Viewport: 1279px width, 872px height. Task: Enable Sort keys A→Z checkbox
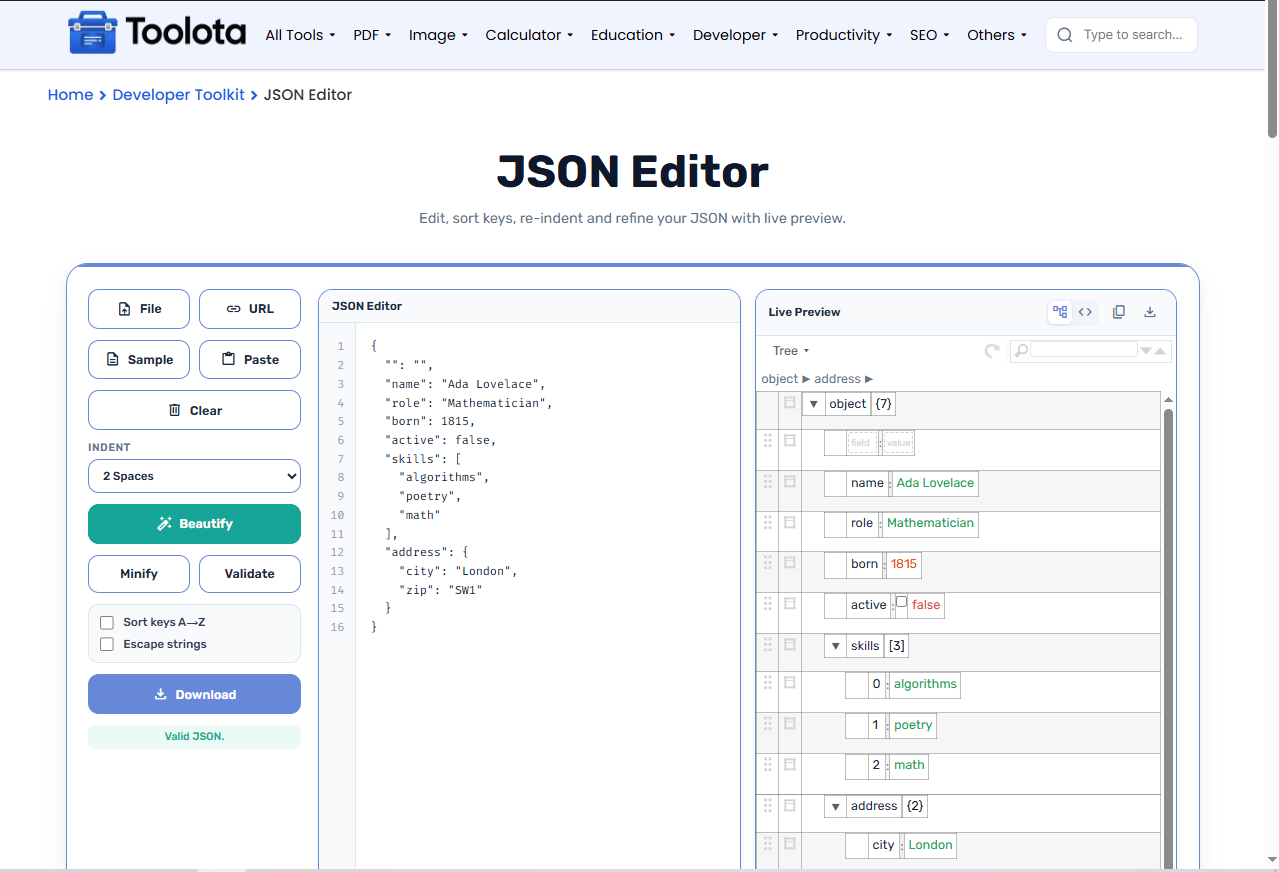click(x=107, y=622)
